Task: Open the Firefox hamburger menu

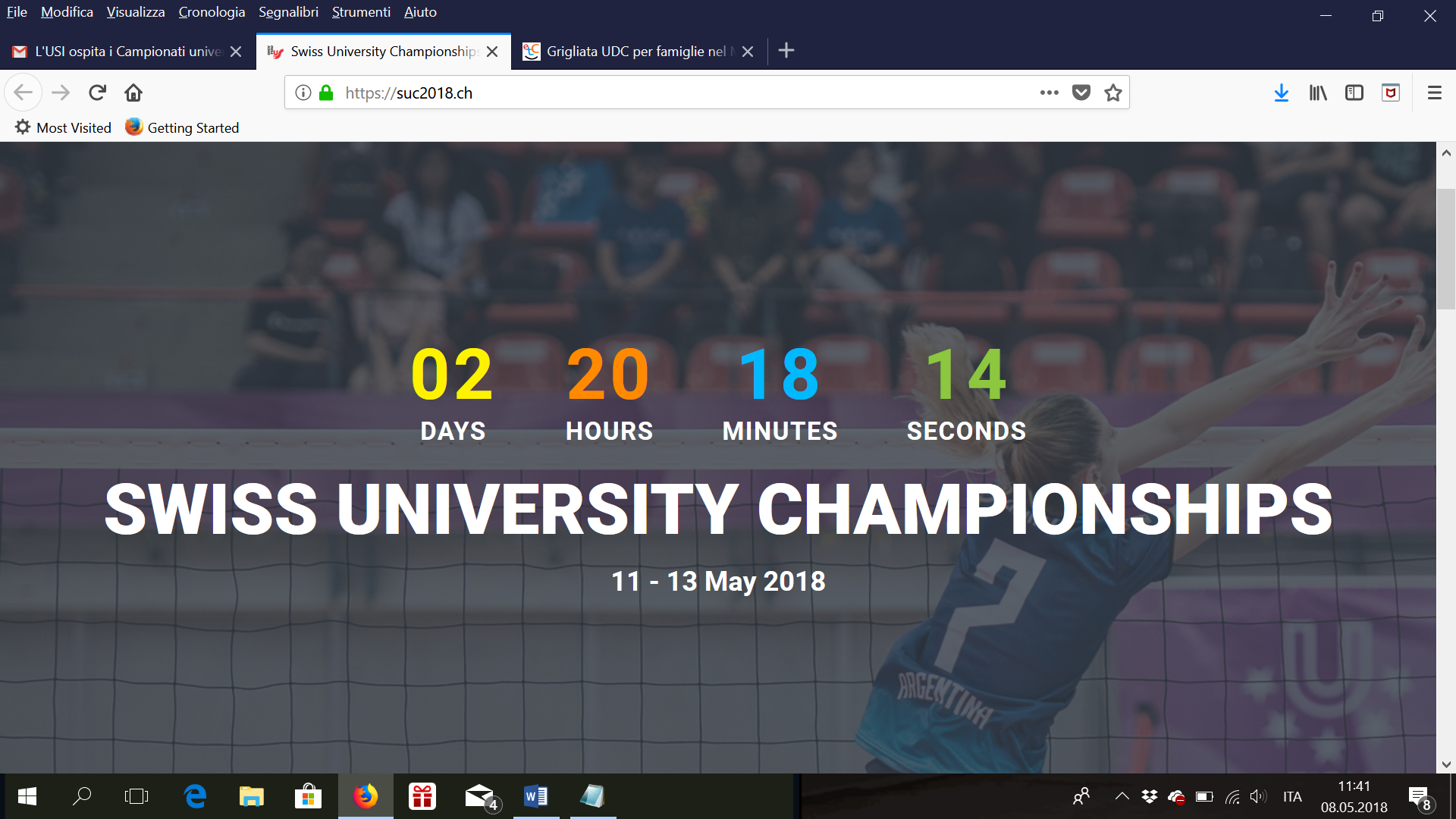Action: 1435,93
